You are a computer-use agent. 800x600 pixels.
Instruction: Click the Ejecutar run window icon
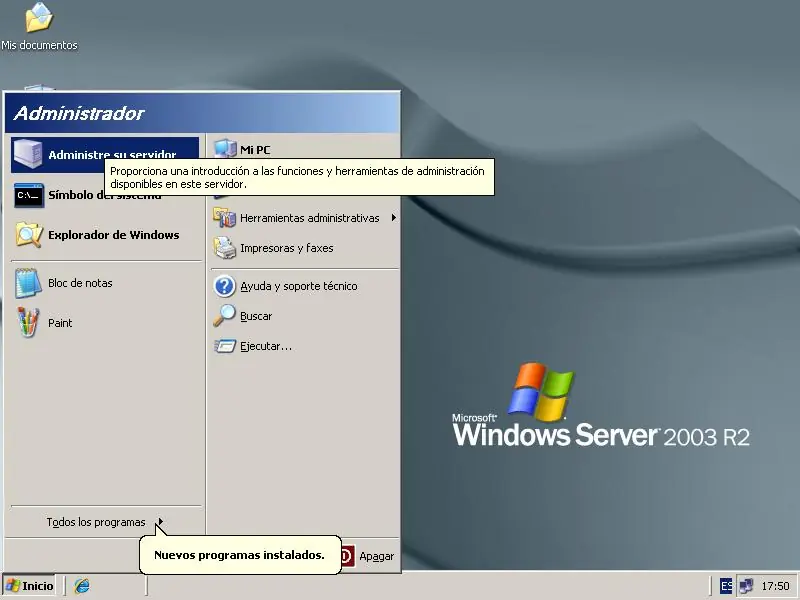(224, 346)
